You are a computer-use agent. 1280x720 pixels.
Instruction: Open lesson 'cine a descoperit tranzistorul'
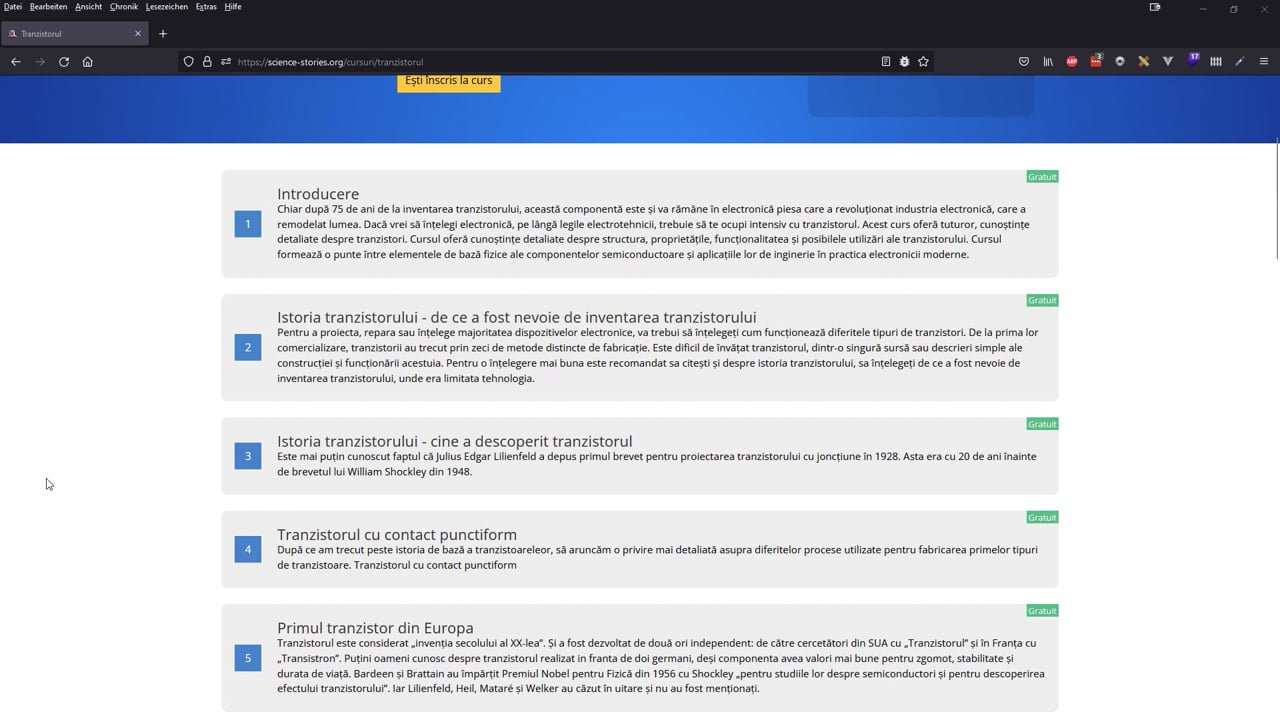point(454,441)
